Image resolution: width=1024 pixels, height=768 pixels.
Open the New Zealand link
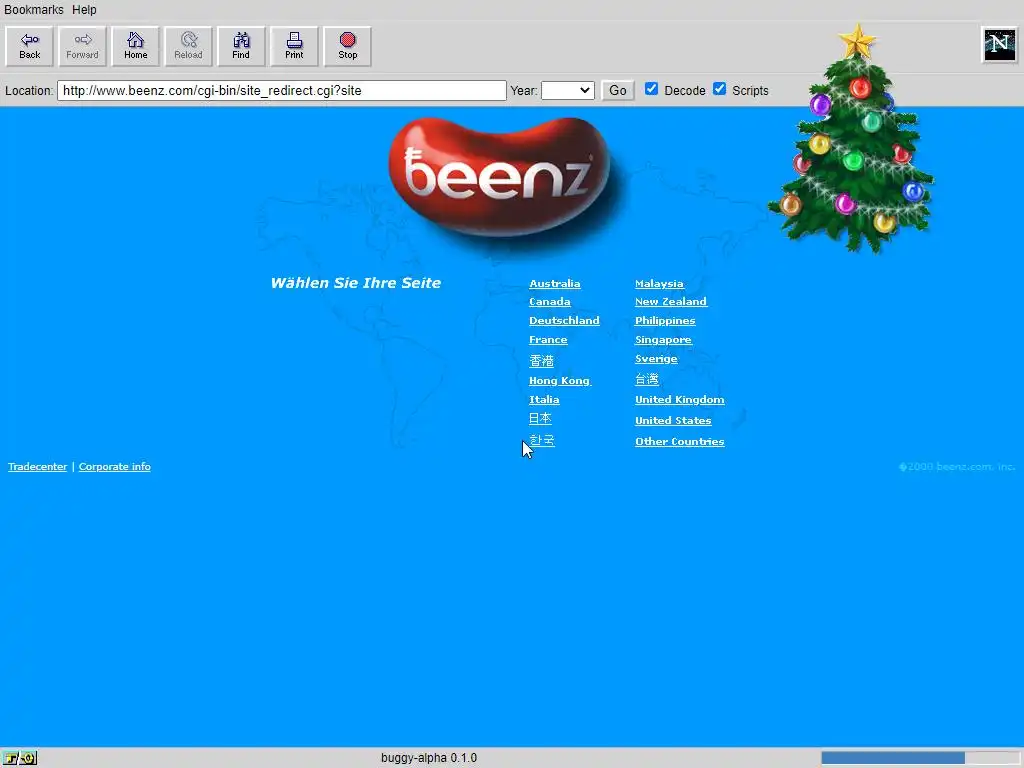(671, 302)
